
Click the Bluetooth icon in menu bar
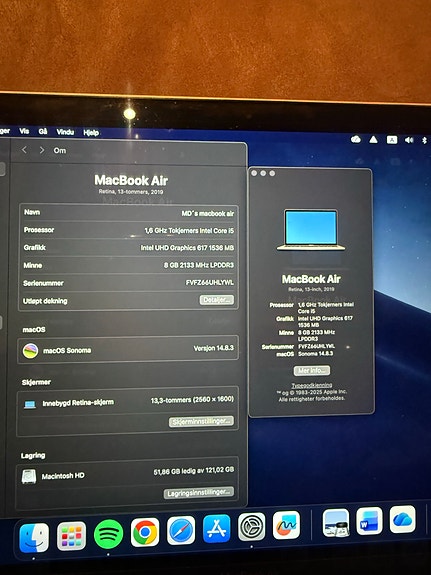[x=425, y=140]
